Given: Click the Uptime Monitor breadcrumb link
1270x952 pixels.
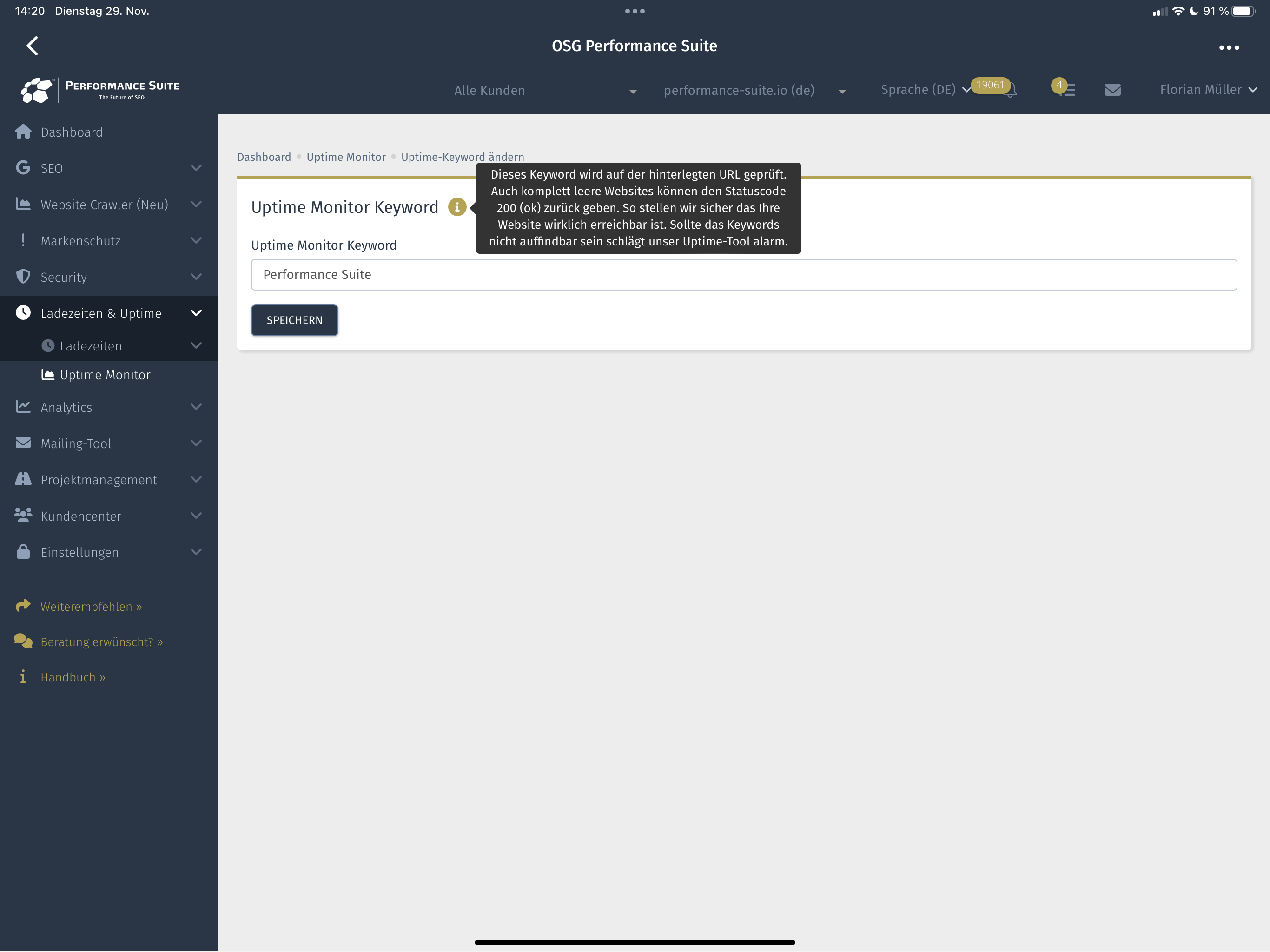Looking at the screenshot, I should click(346, 157).
